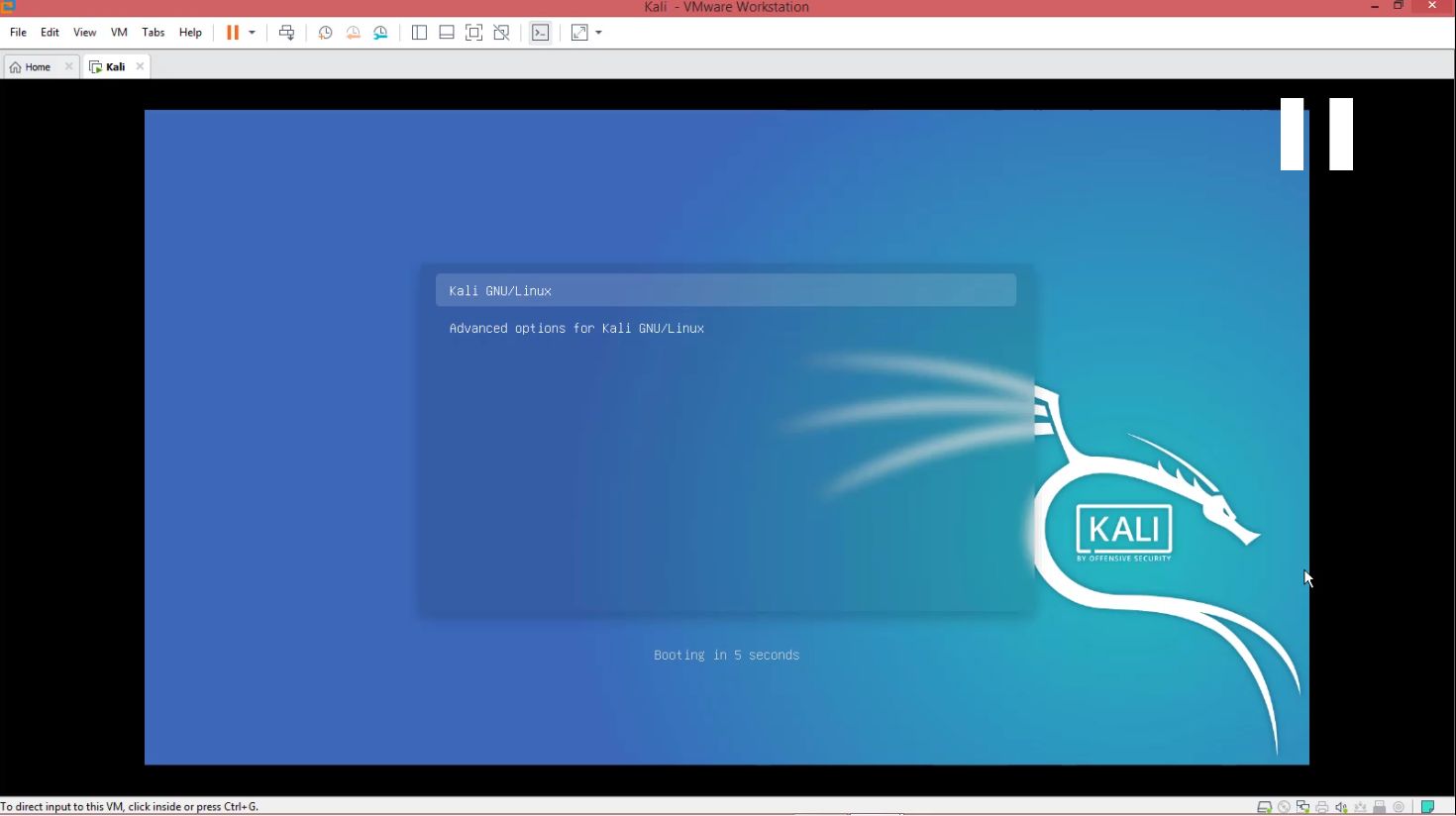
Task: Switch to Unity mode icon
Action: (501, 33)
